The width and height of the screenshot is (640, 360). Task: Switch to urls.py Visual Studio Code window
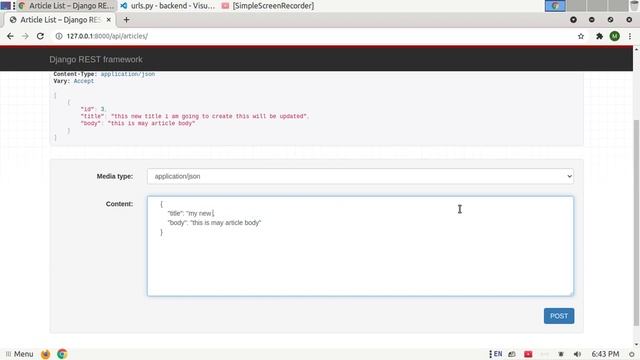[168, 6]
